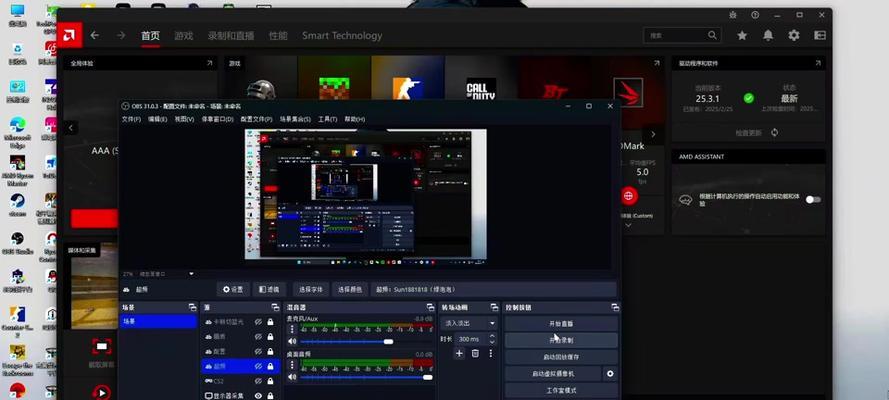Image resolution: width=889 pixels, height=400 pixels.
Task: Open the help question-mark icon in AMD title bar
Action: (755, 15)
